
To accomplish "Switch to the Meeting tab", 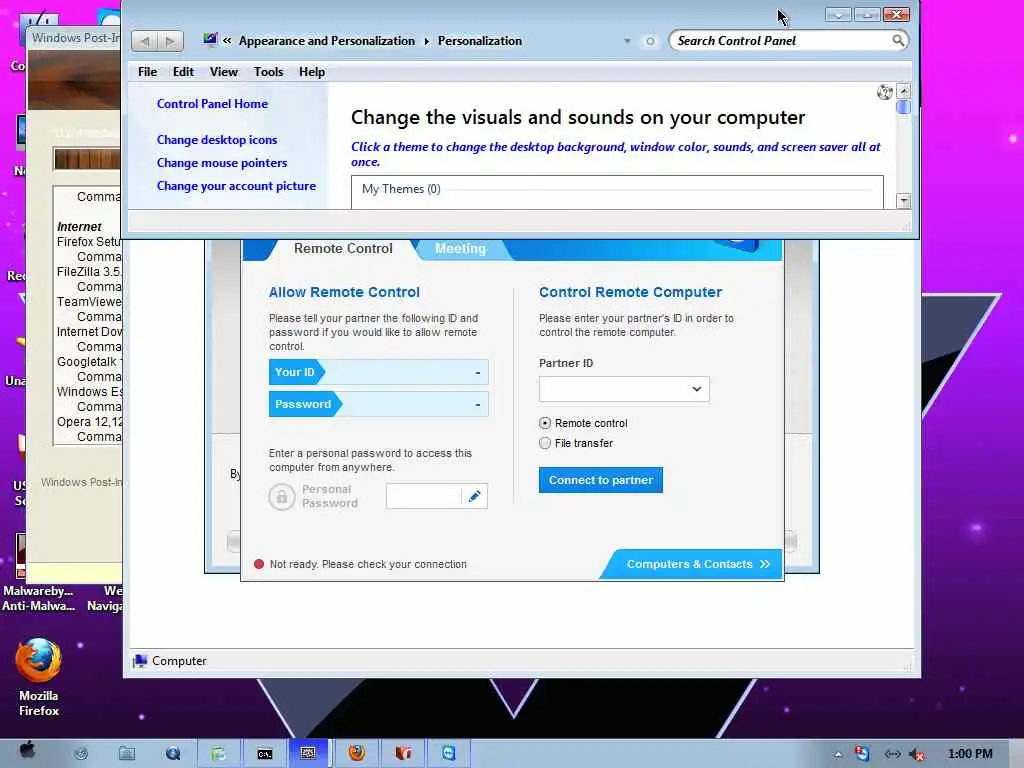I will pos(460,249).
